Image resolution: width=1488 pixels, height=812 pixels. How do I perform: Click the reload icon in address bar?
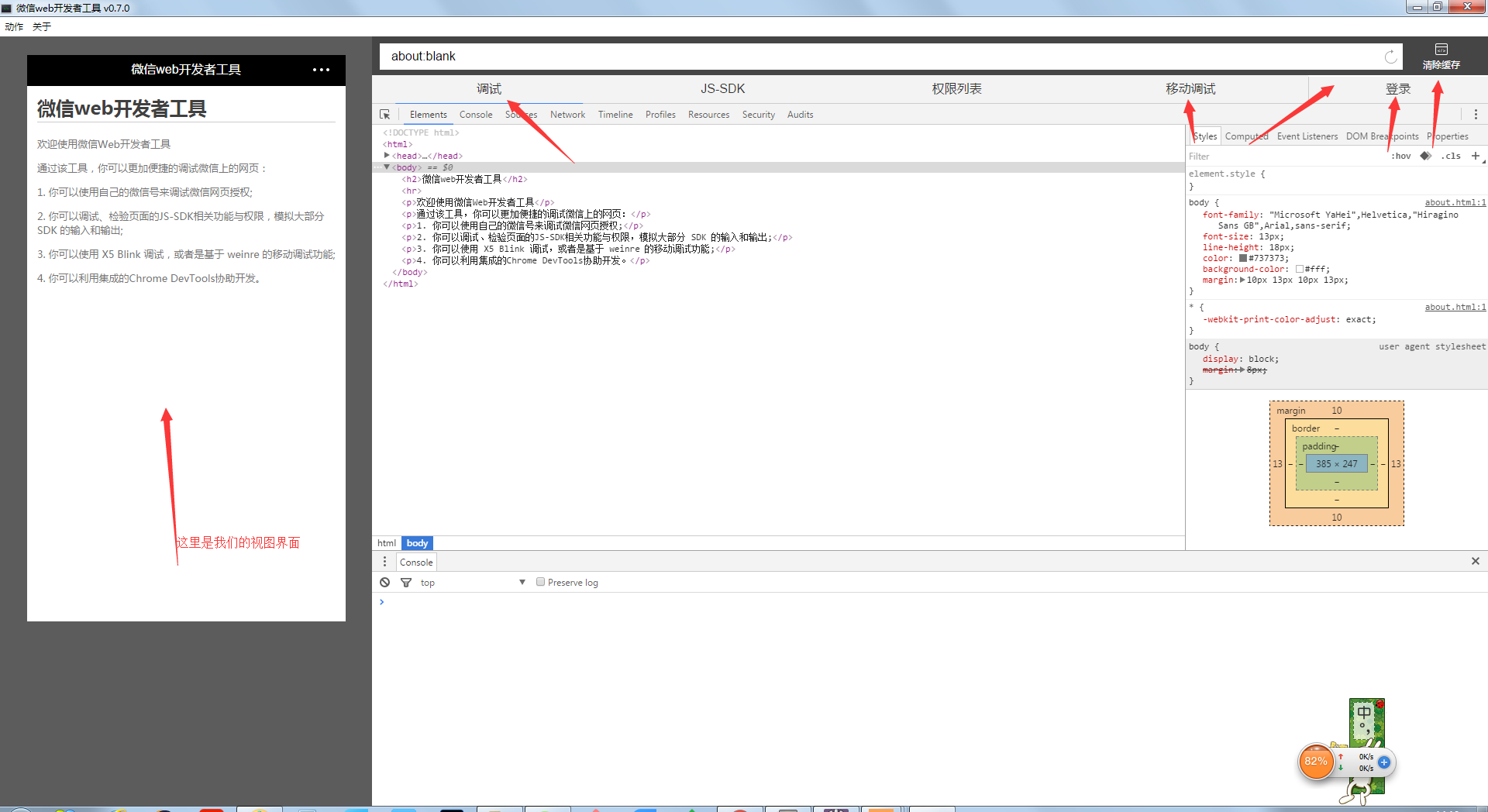(1390, 57)
